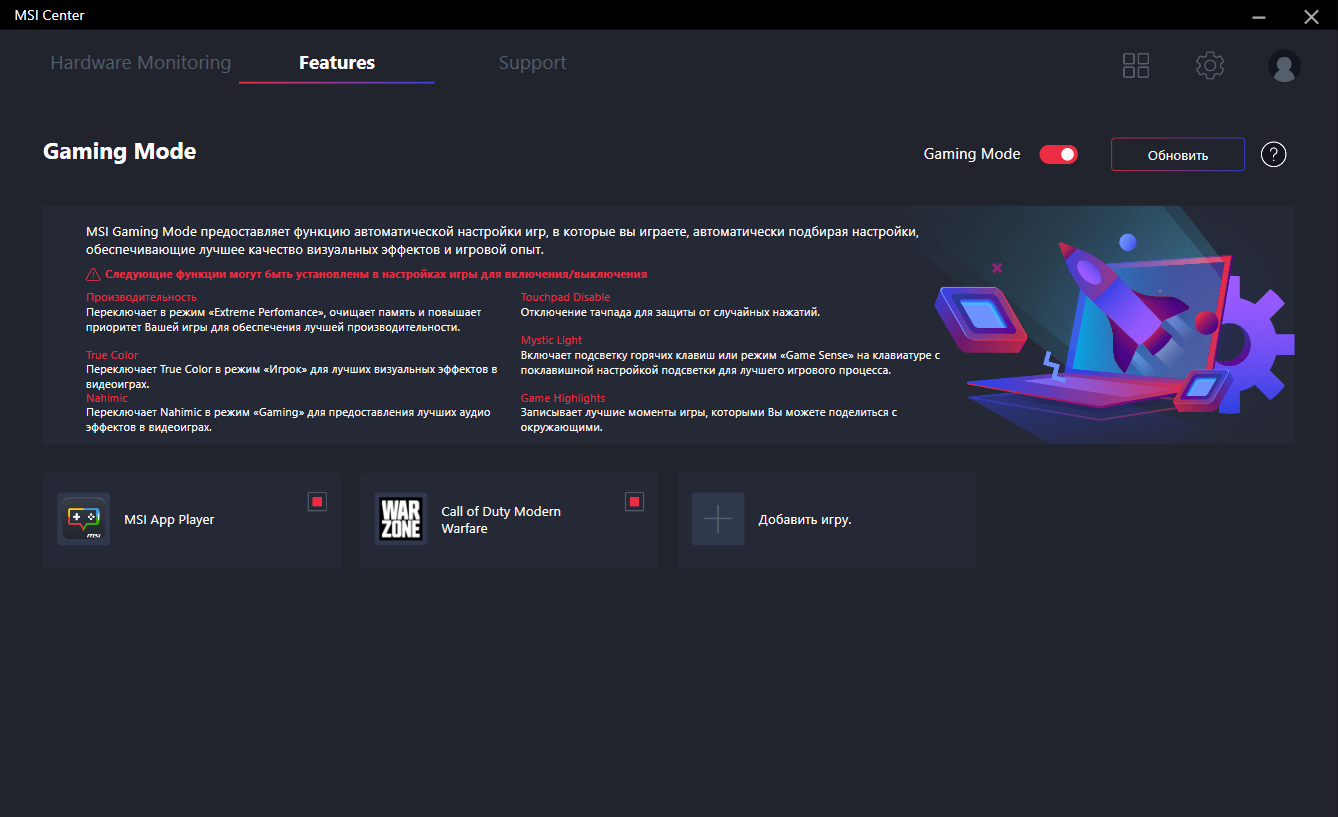Click the Touchpad Disable heading
1338x817 pixels.
tap(565, 298)
